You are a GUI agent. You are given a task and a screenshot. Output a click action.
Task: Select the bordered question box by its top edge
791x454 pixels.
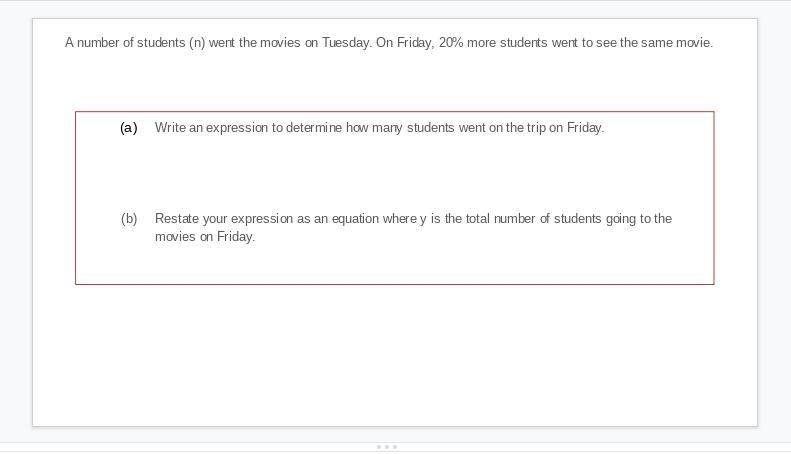(394, 111)
